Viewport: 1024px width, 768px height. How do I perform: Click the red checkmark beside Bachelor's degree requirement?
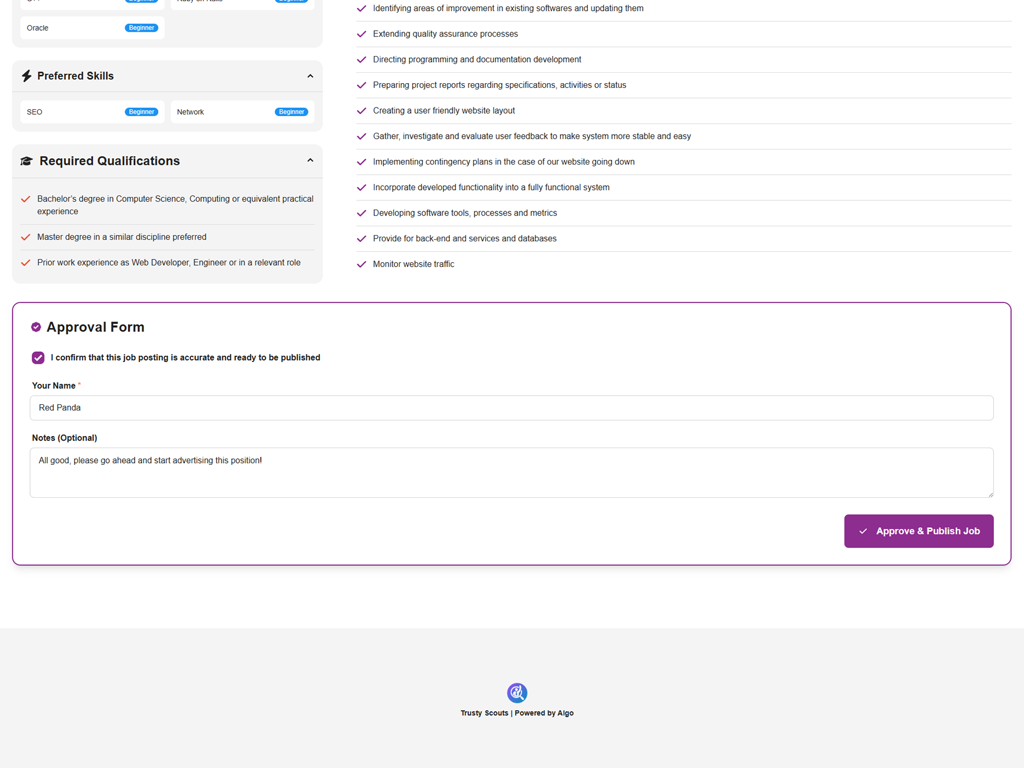[x=26, y=199]
